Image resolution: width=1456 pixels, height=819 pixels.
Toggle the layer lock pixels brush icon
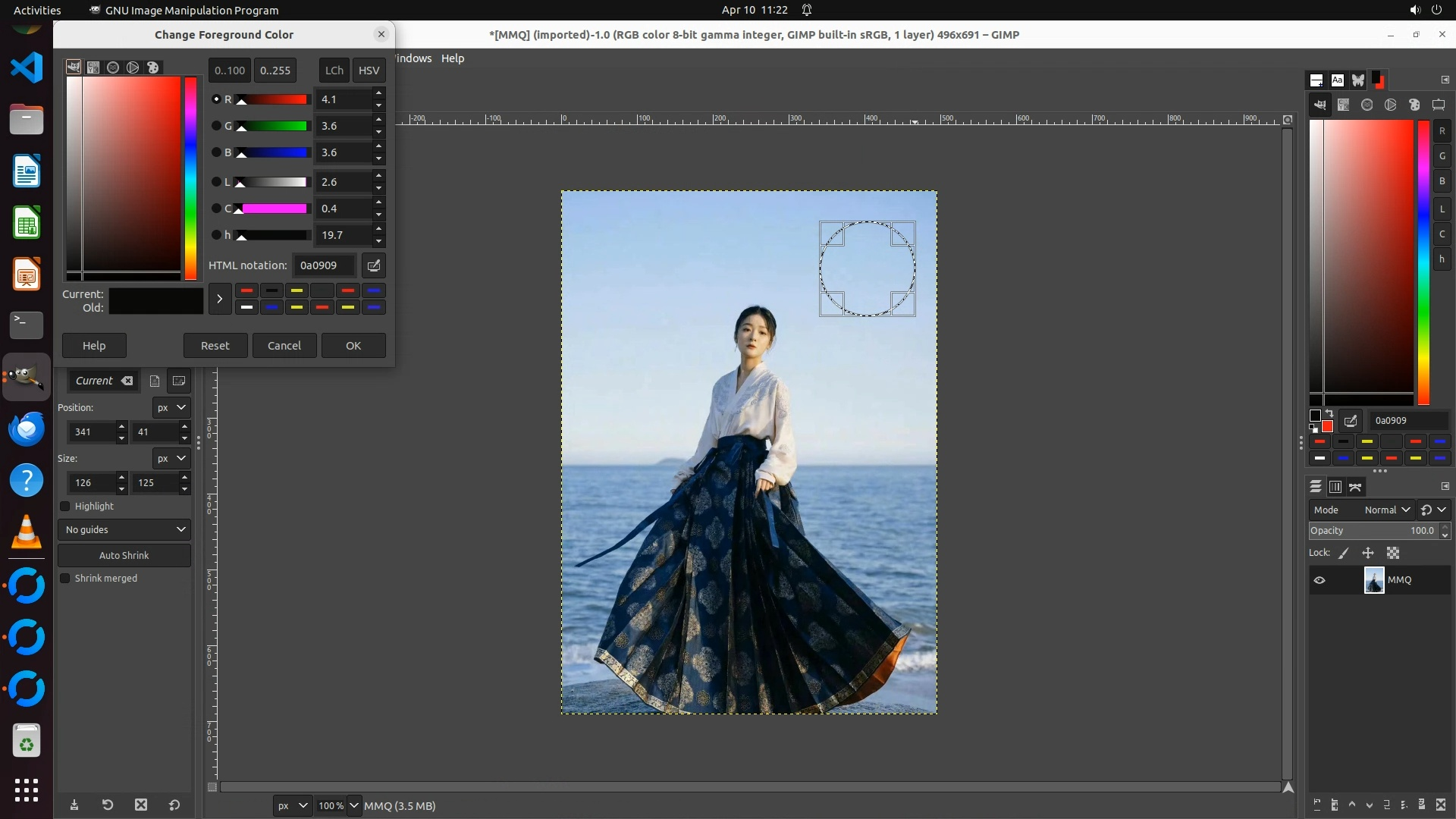pos(1344,554)
